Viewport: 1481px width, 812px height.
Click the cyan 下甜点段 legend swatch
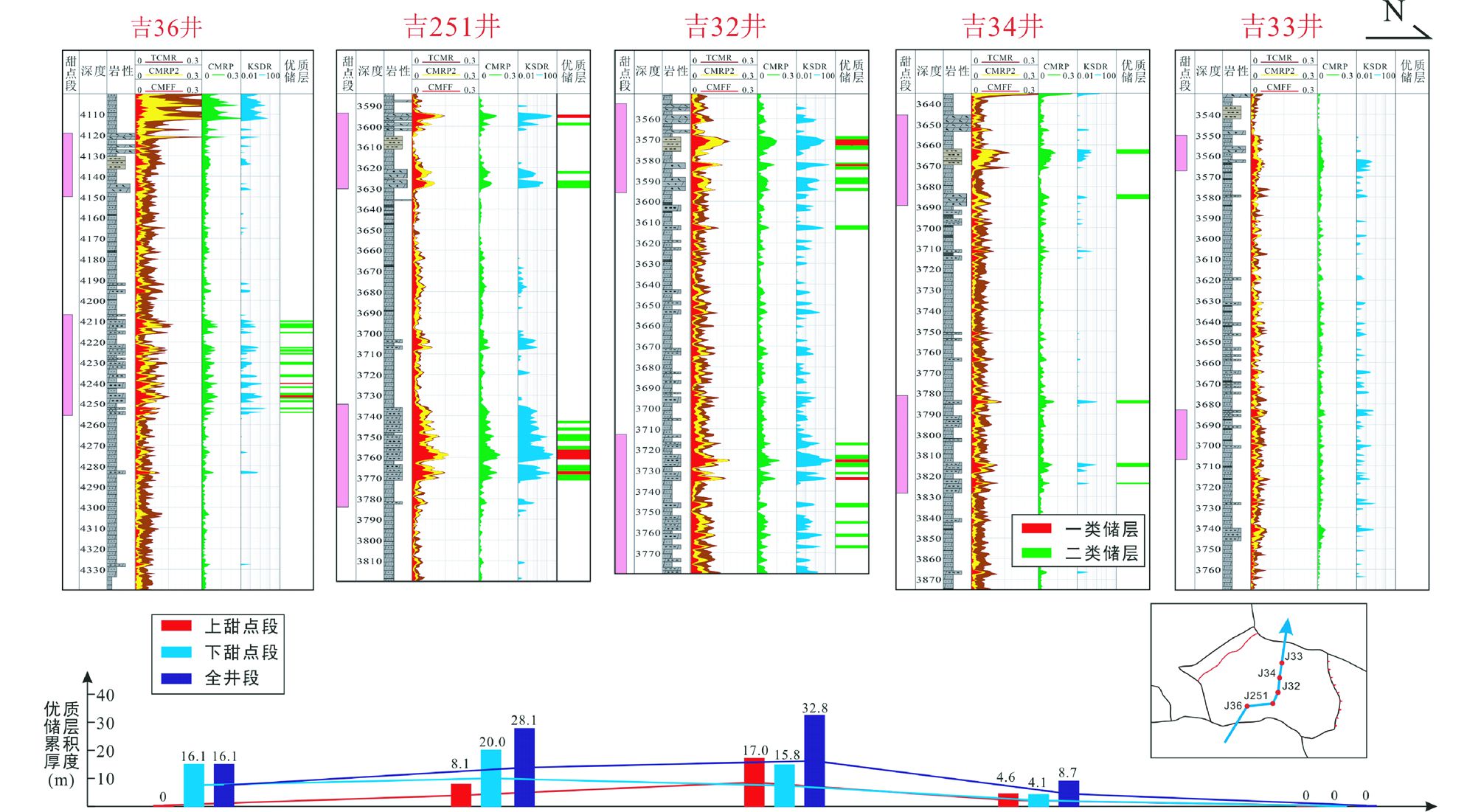176,652
